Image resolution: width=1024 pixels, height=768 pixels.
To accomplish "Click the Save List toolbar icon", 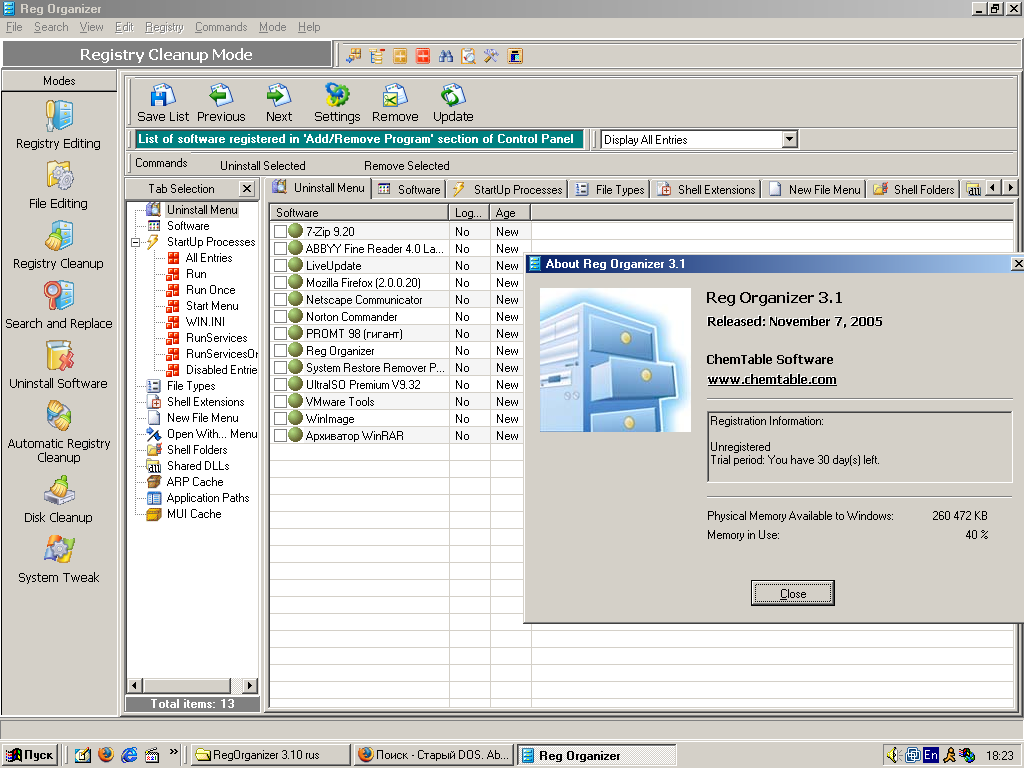I will tap(163, 96).
